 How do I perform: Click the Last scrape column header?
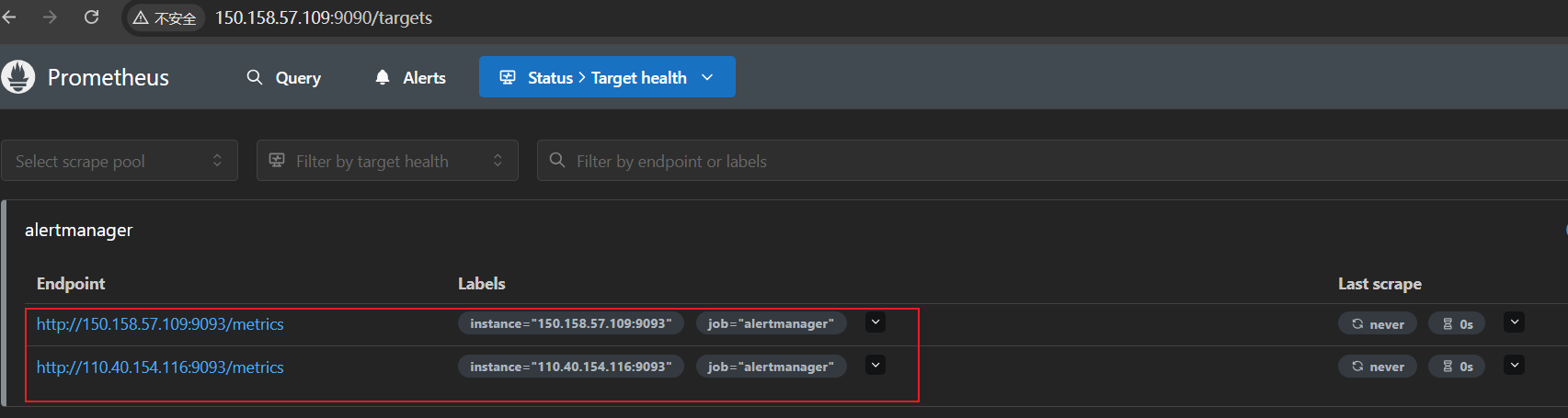pyautogui.click(x=1379, y=284)
